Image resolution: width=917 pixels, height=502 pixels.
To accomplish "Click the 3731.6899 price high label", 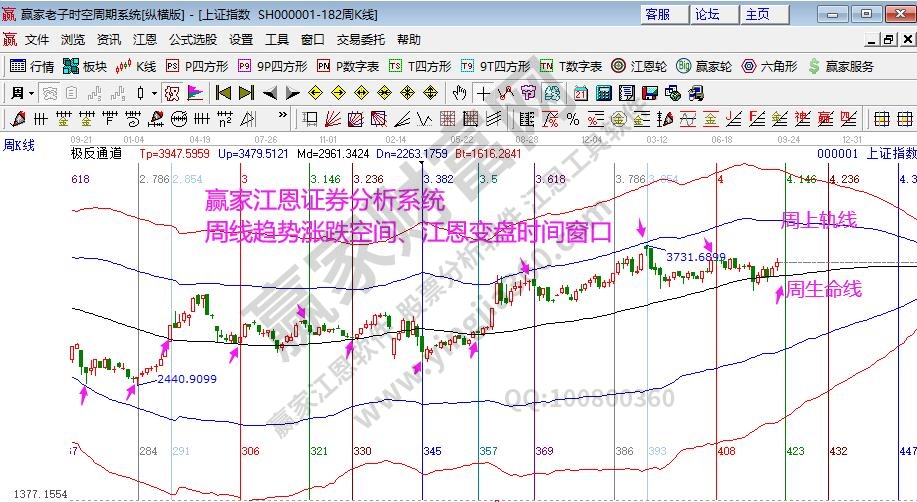I will [x=696, y=257].
